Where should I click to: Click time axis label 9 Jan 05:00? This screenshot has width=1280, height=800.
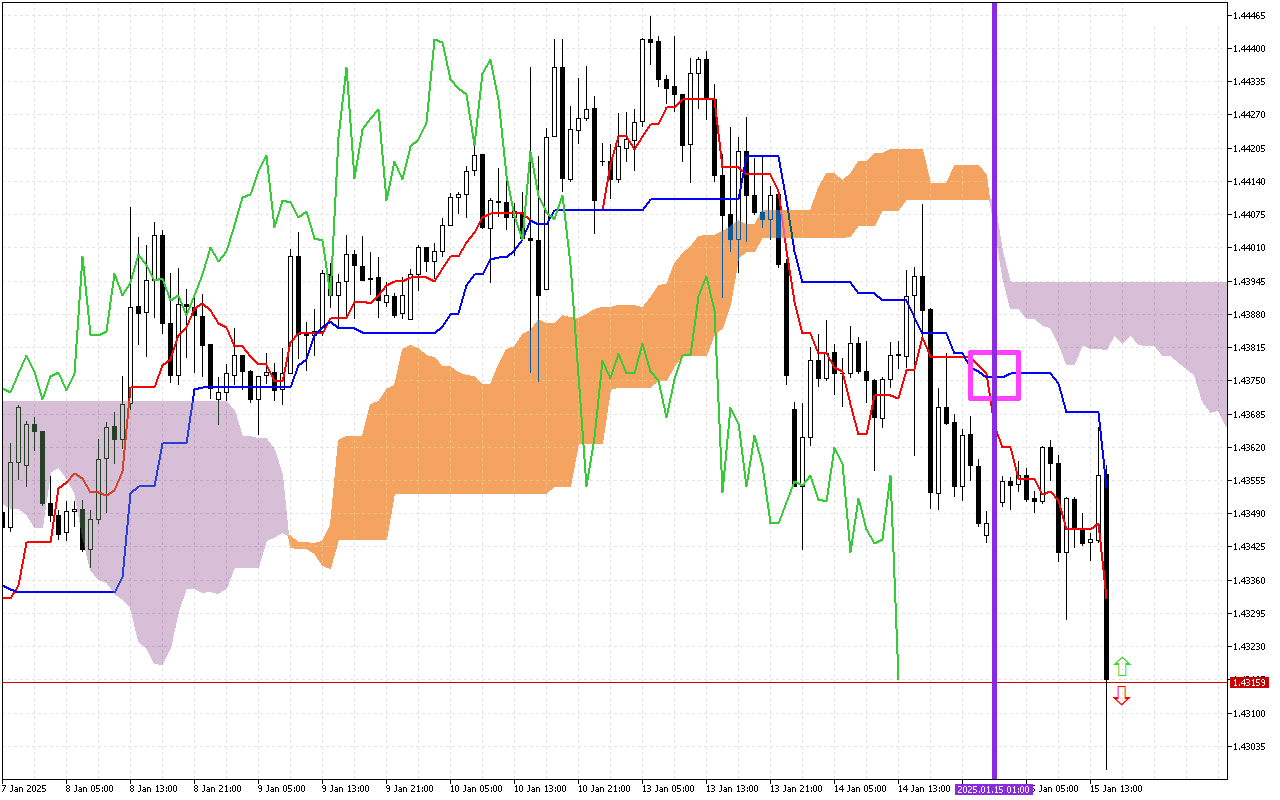pyautogui.click(x=282, y=789)
